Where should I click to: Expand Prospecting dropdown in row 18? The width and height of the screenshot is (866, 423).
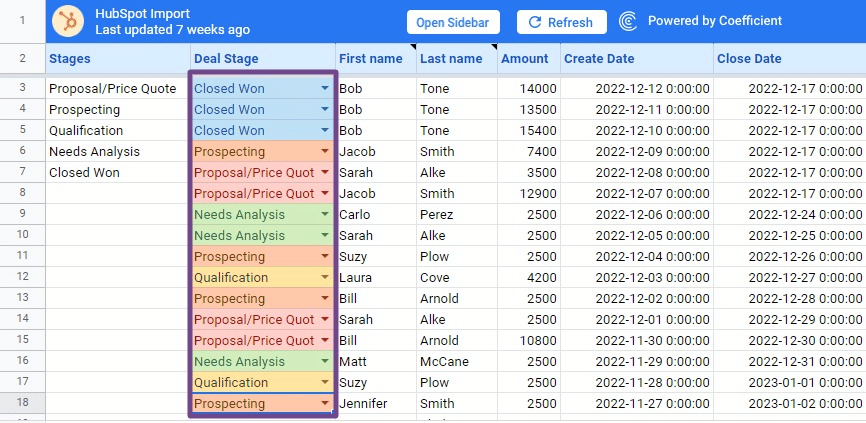pos(325,403)
